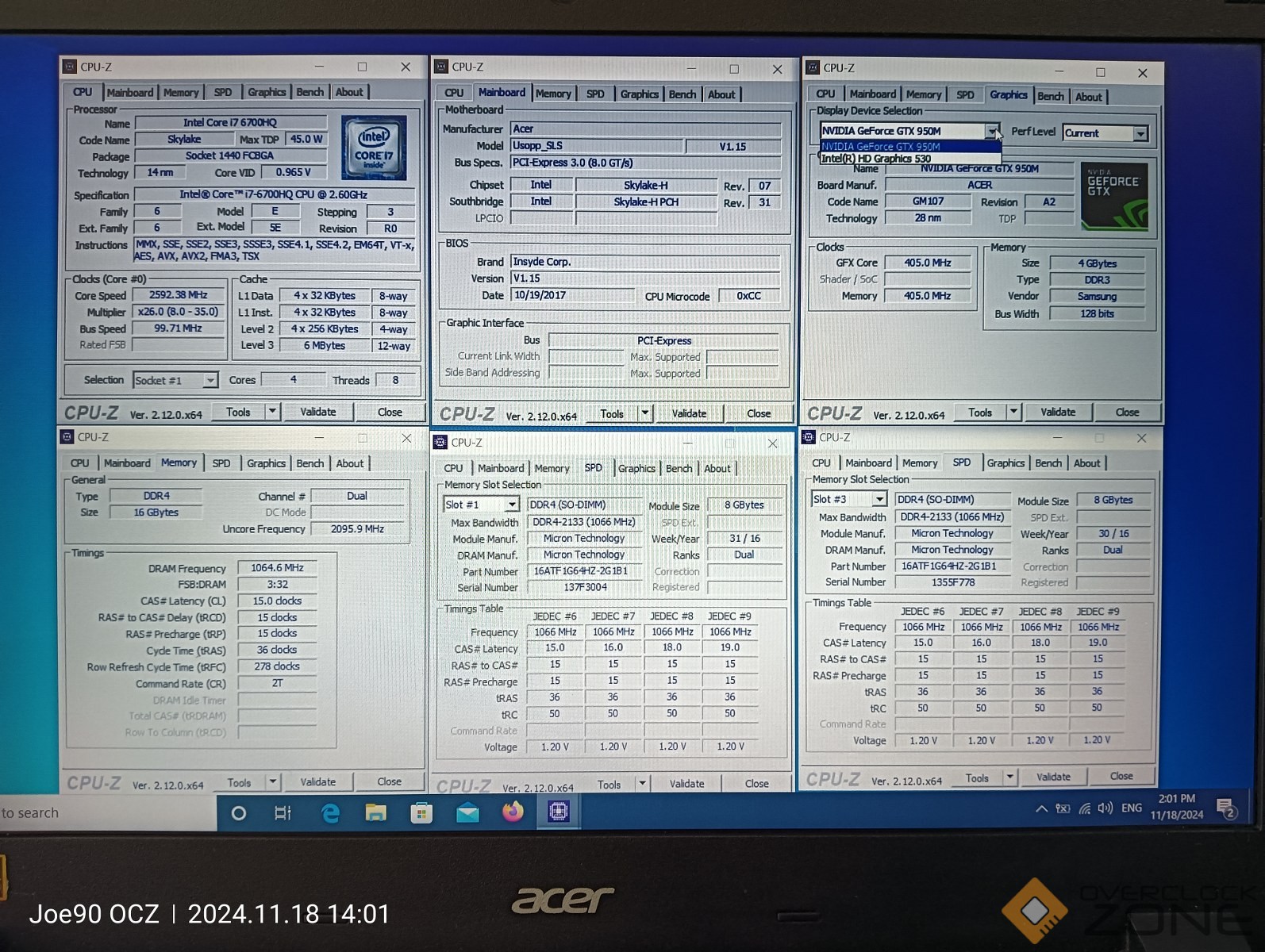
Task: Open Mail app from taskbar
Action: coord(467,813)
